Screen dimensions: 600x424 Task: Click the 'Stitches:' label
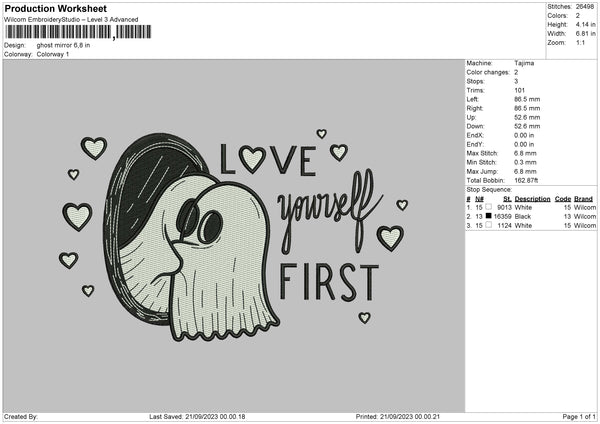tap(559, 7)
